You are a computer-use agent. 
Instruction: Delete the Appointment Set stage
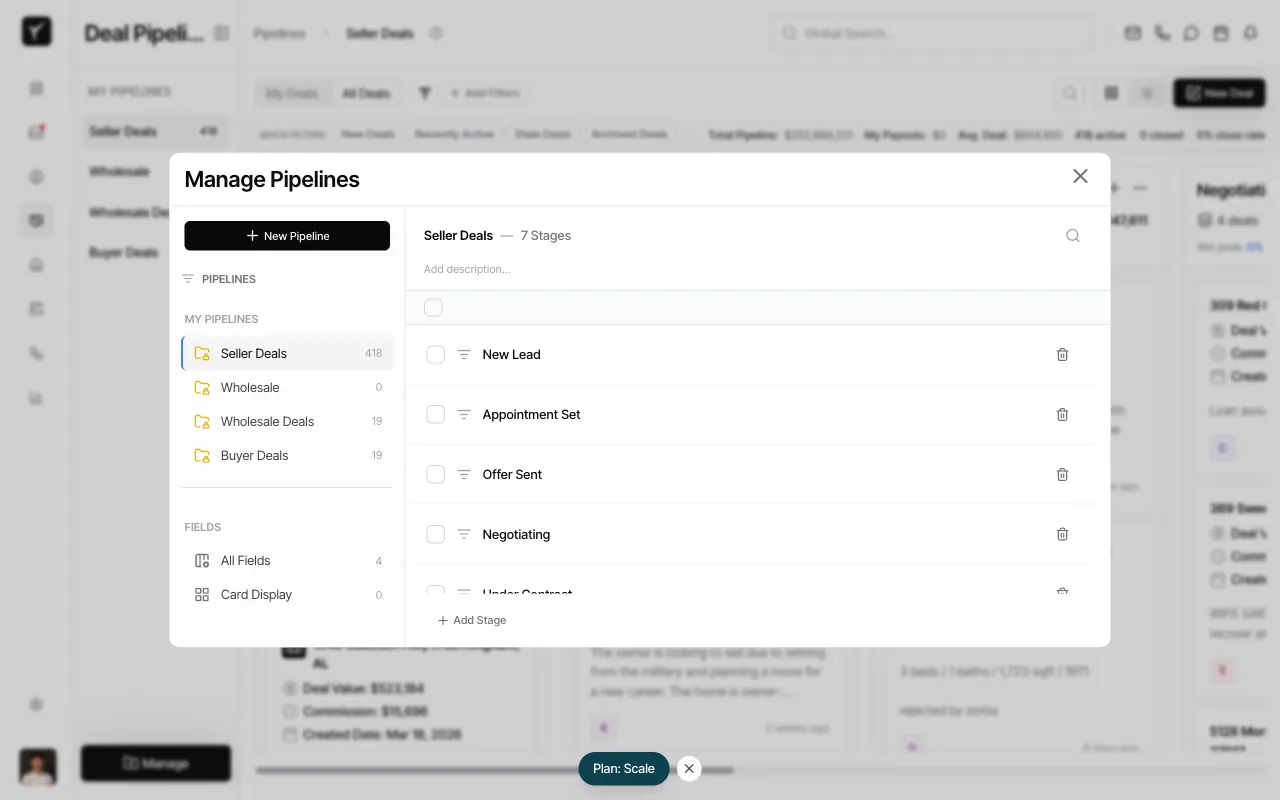pos(1062,414)
